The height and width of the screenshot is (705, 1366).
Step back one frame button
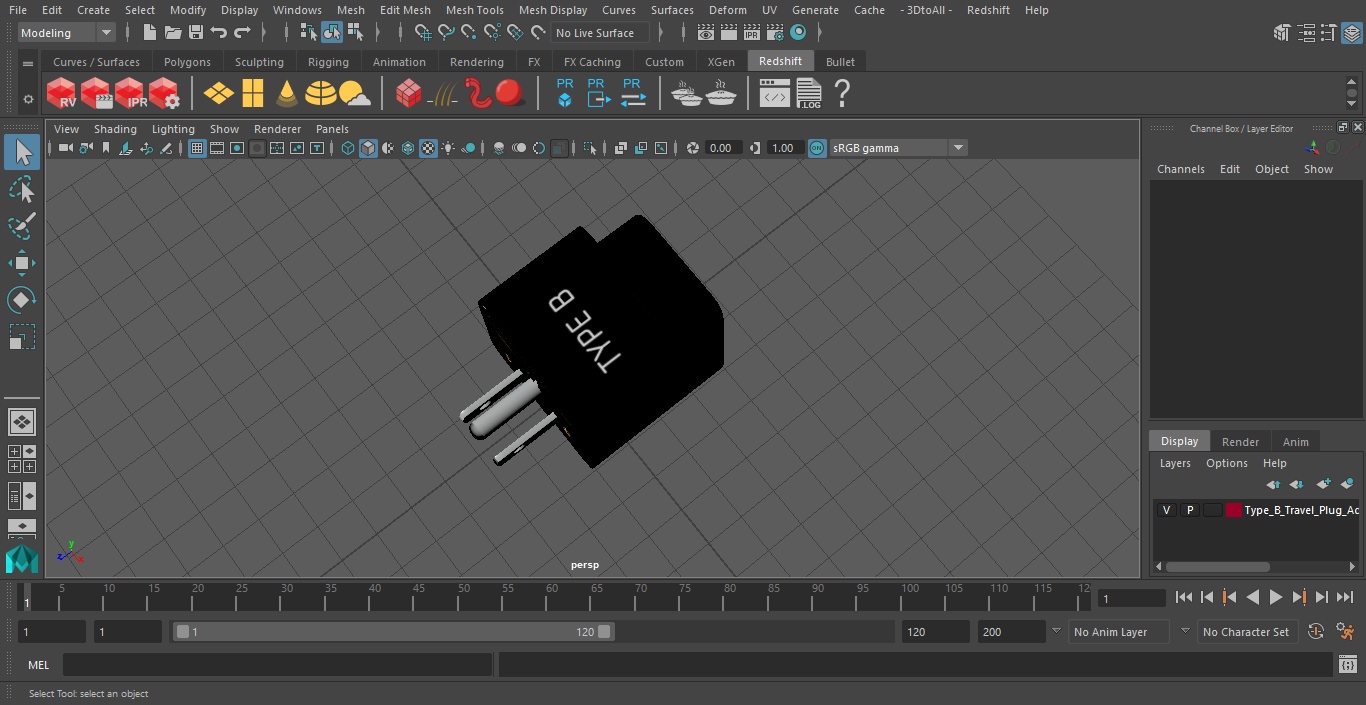1207,597
